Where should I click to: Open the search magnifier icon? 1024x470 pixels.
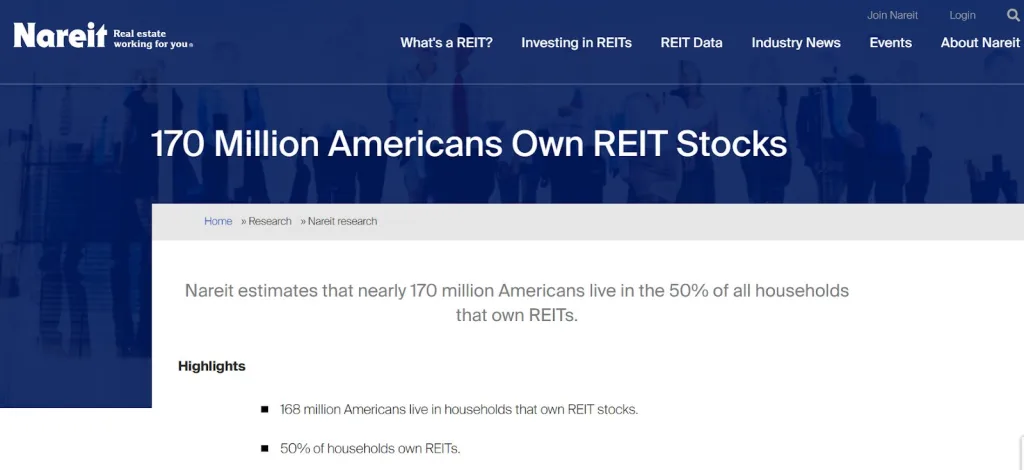[x=1013, y=15]
